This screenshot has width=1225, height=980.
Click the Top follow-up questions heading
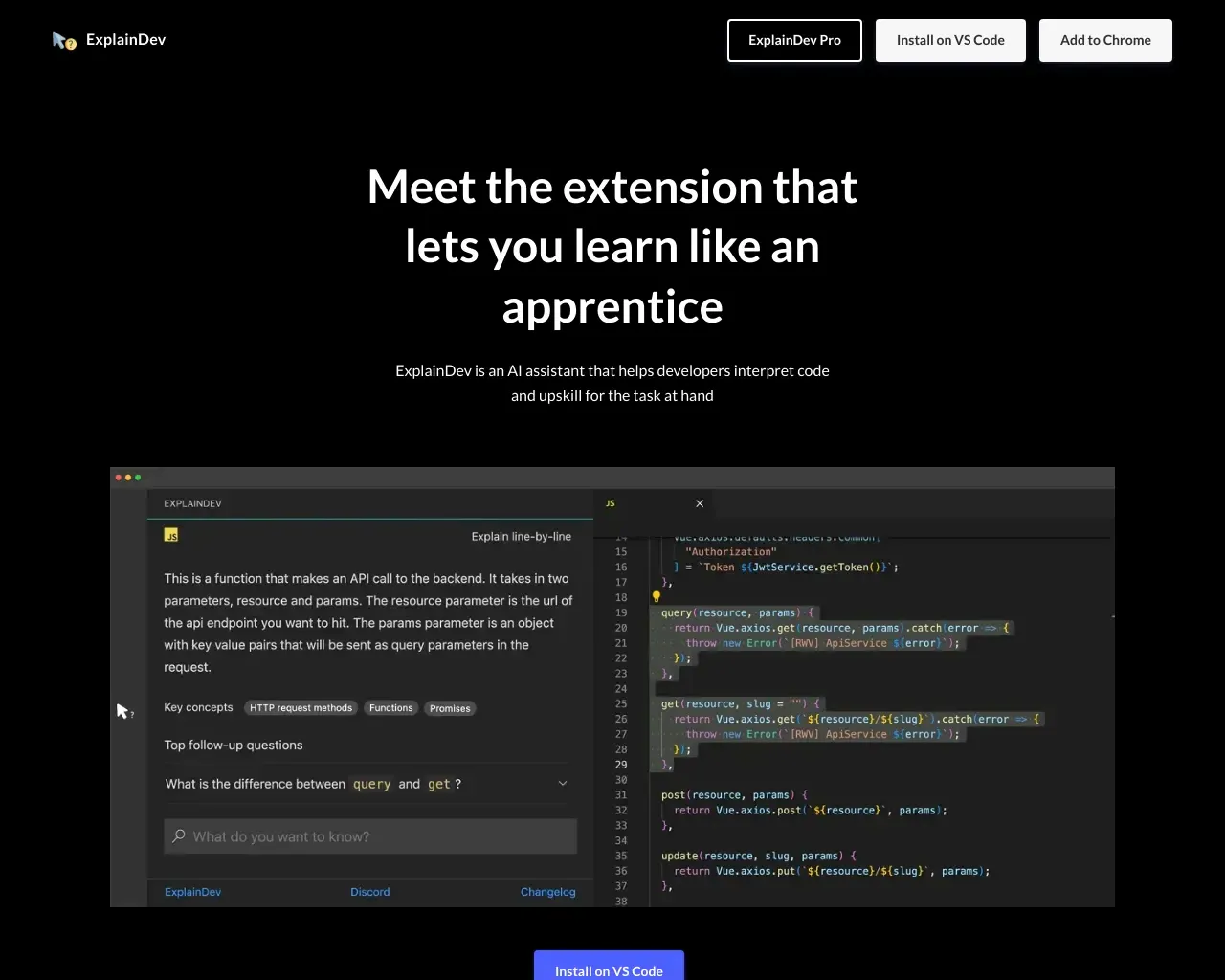[234, 746]
